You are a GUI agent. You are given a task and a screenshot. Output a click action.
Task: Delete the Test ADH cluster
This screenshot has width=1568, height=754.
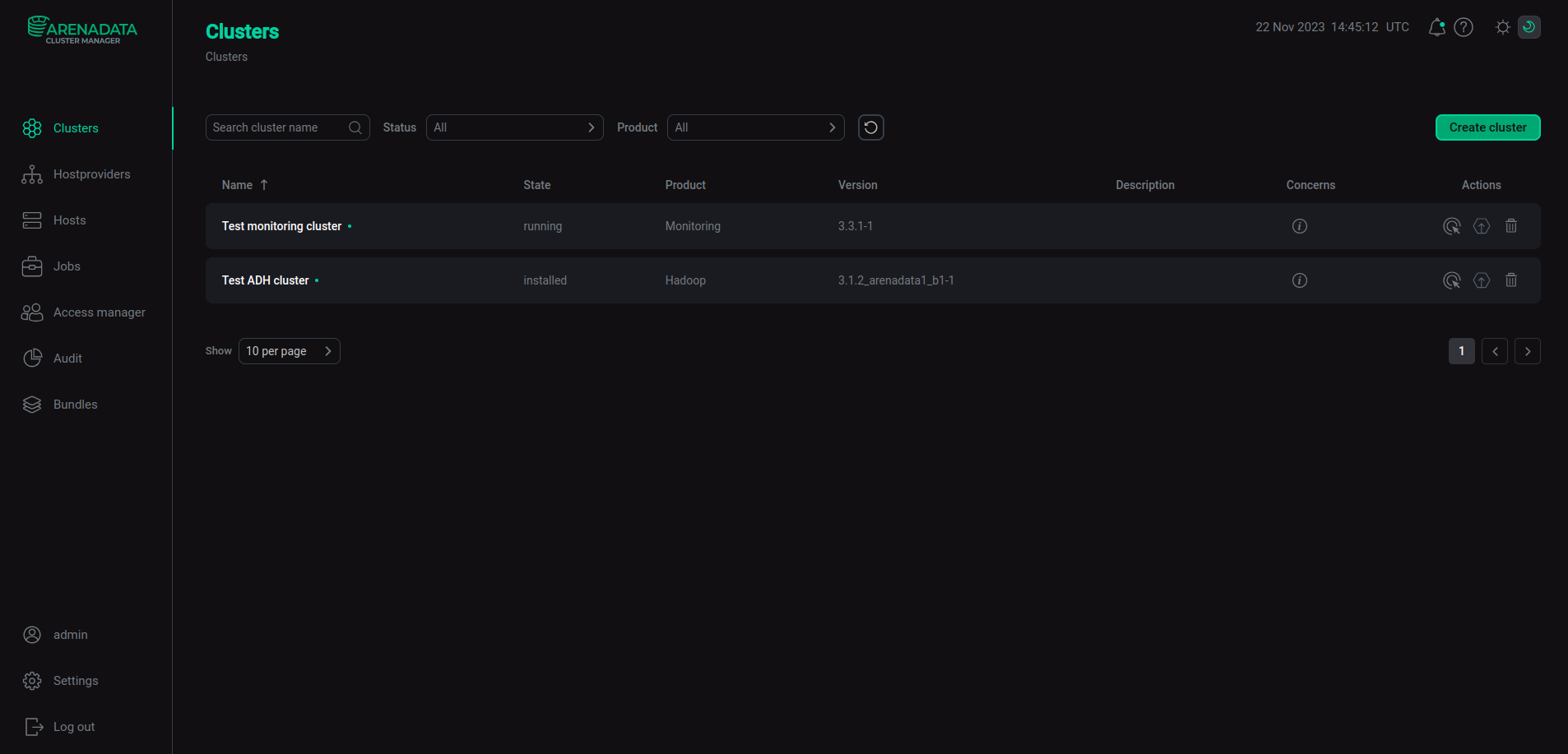click(x=1511, y=280)
